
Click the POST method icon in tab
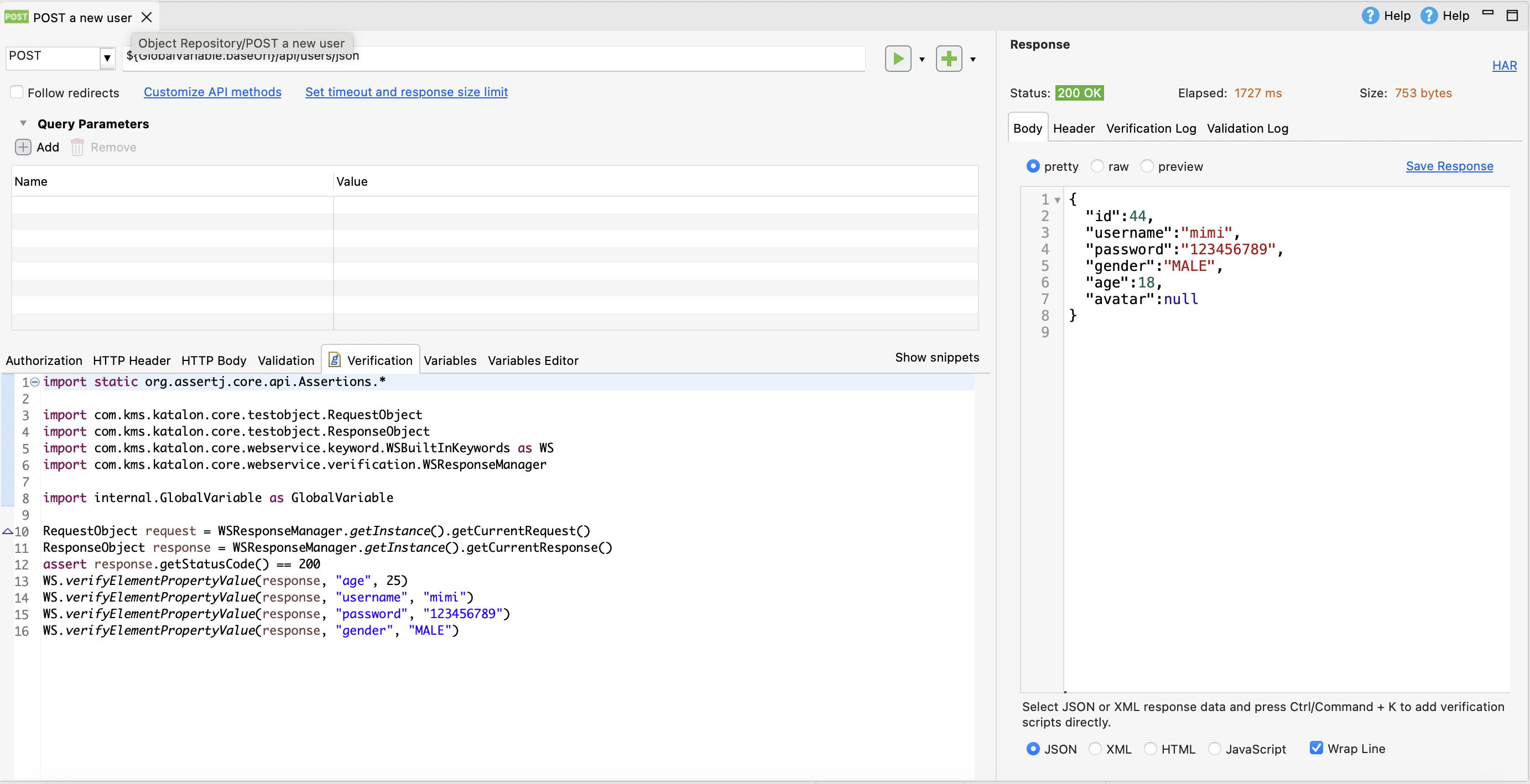pos(16,17)
